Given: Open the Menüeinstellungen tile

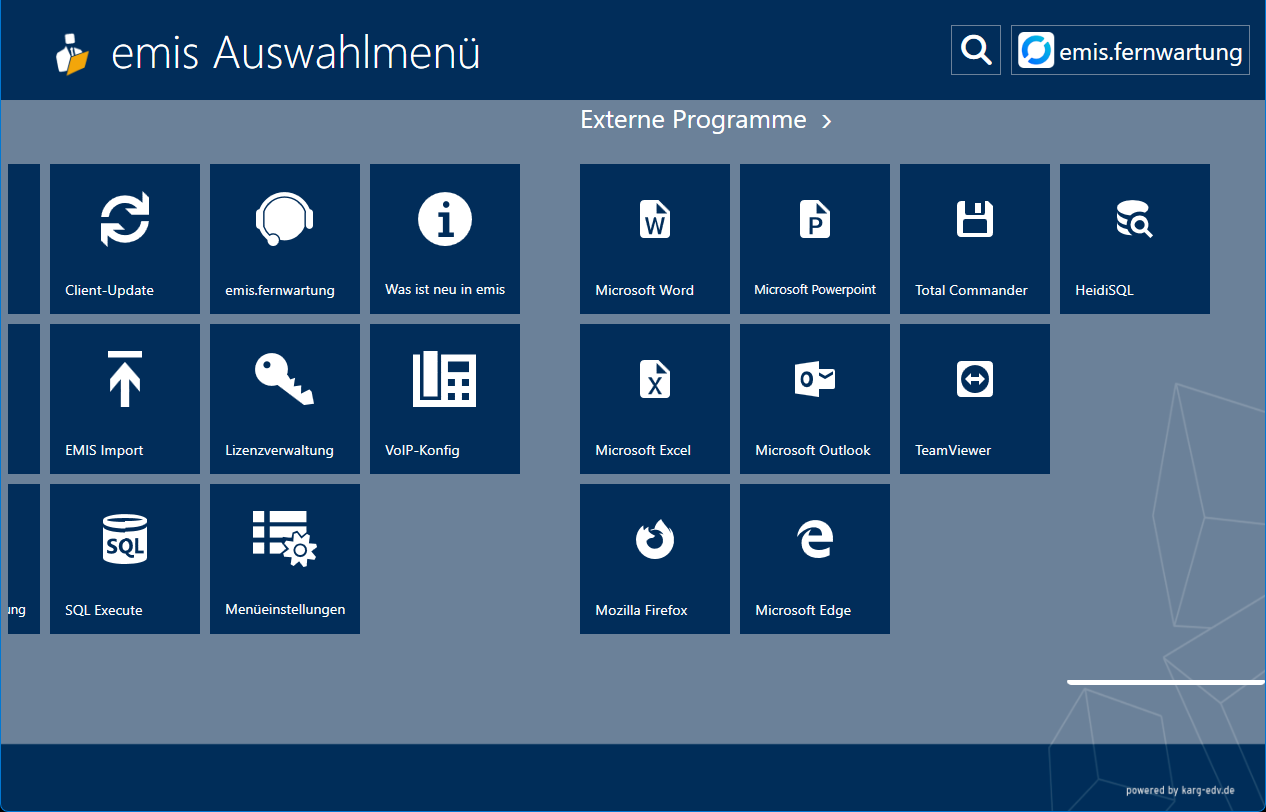Looking at the screenshot, I should tap(285, 559).
